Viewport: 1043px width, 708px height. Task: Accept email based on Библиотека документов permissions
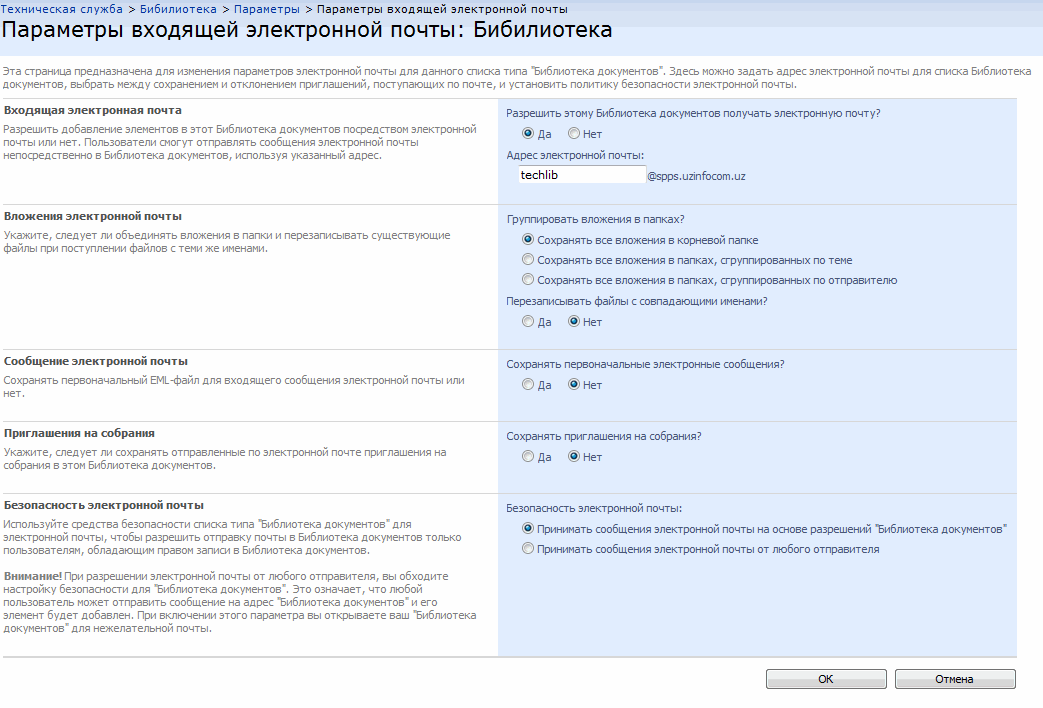528,528
